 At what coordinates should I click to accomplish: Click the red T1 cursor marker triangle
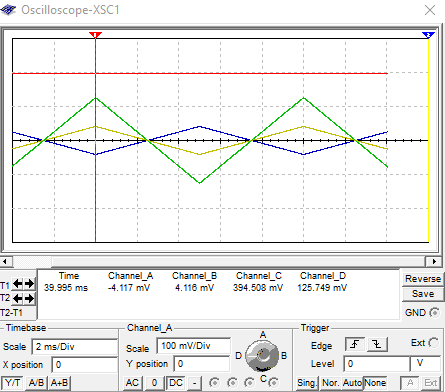95,35
